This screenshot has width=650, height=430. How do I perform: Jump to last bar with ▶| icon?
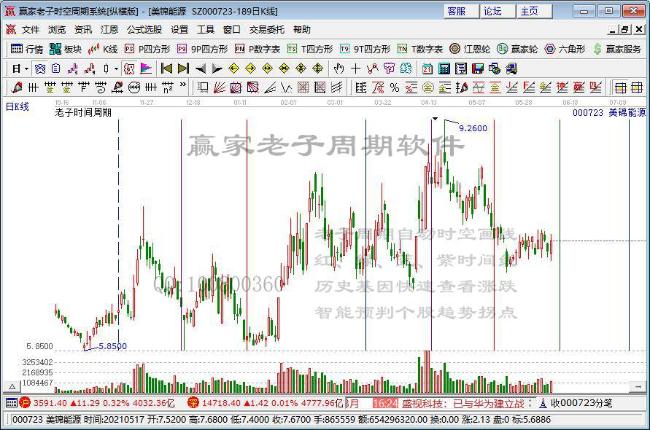pyautogui.click(x=183, y=68)
